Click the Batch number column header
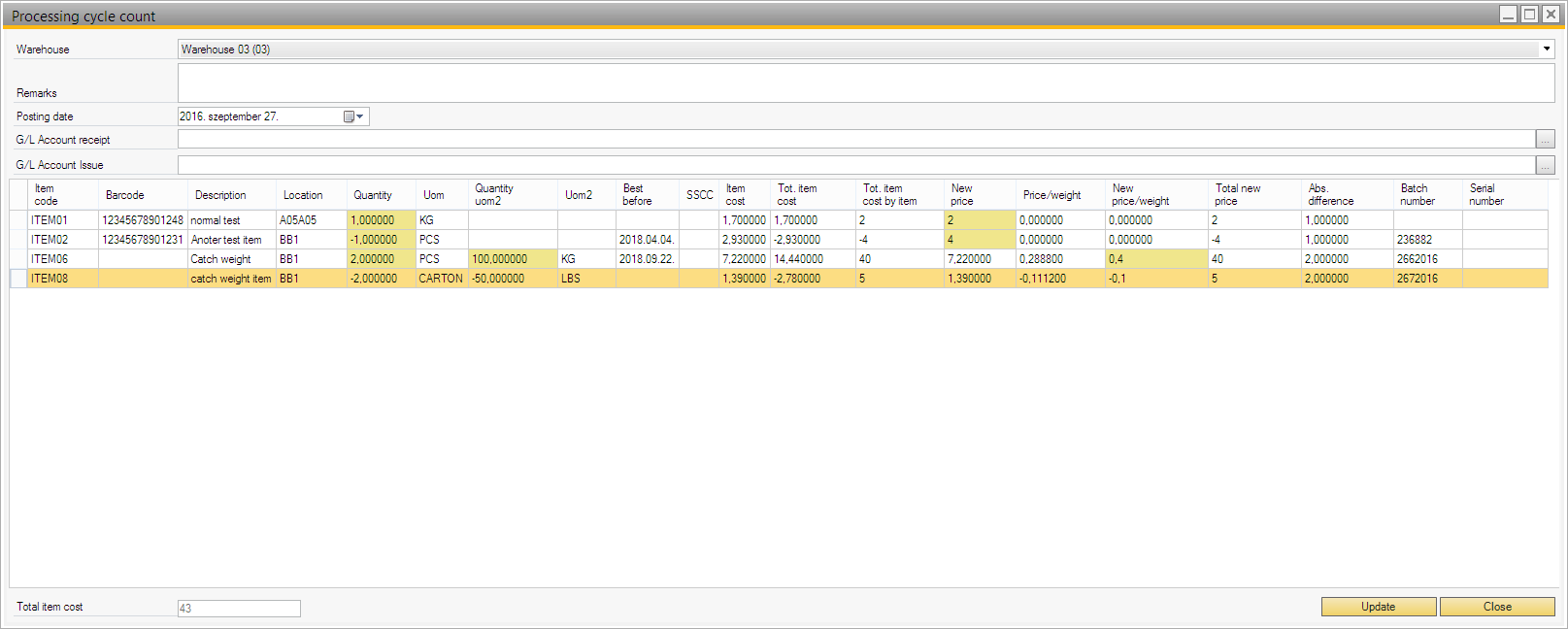This screenshot has width=1568, height=629. coord(1426,195)
